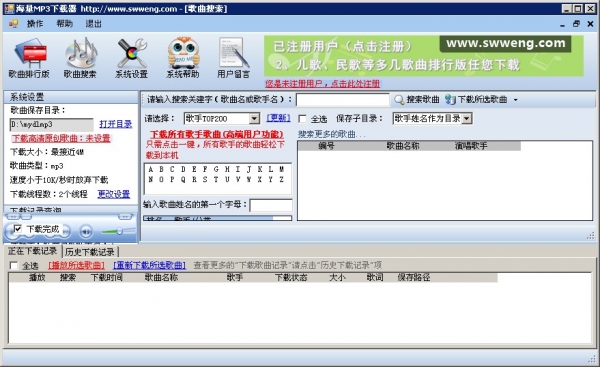Click the 歌手 column header in records
This screenshot has height=367, width=600.
click(x=234, y=277)
